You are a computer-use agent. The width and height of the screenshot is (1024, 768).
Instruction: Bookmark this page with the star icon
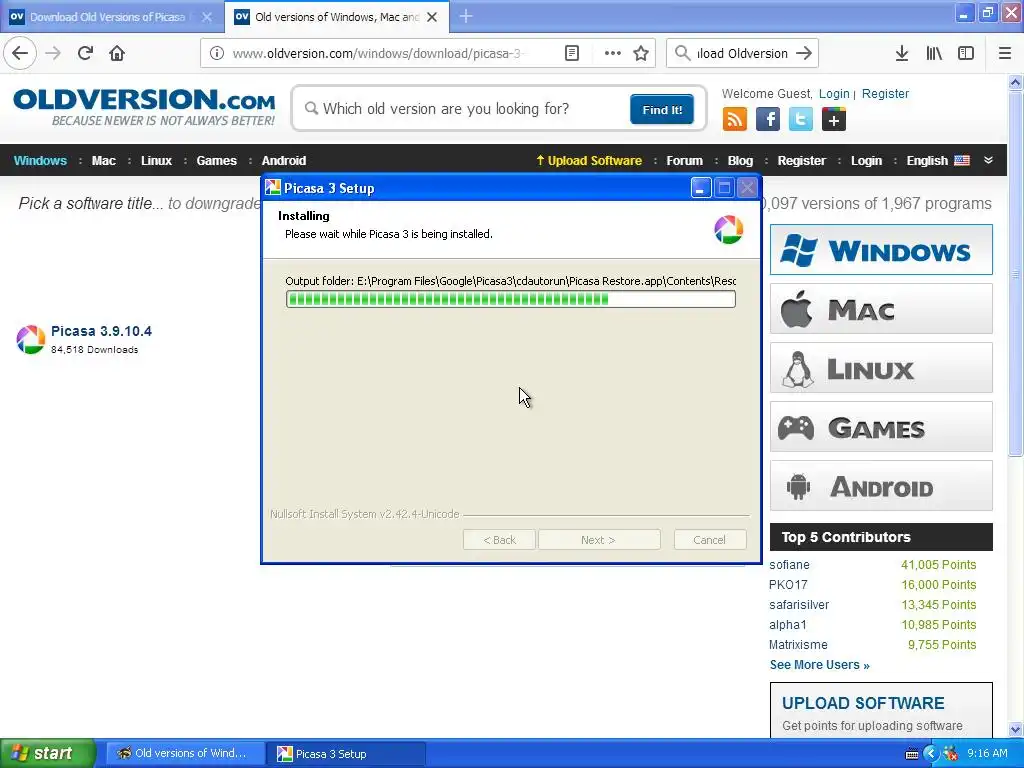pos(641,53)
